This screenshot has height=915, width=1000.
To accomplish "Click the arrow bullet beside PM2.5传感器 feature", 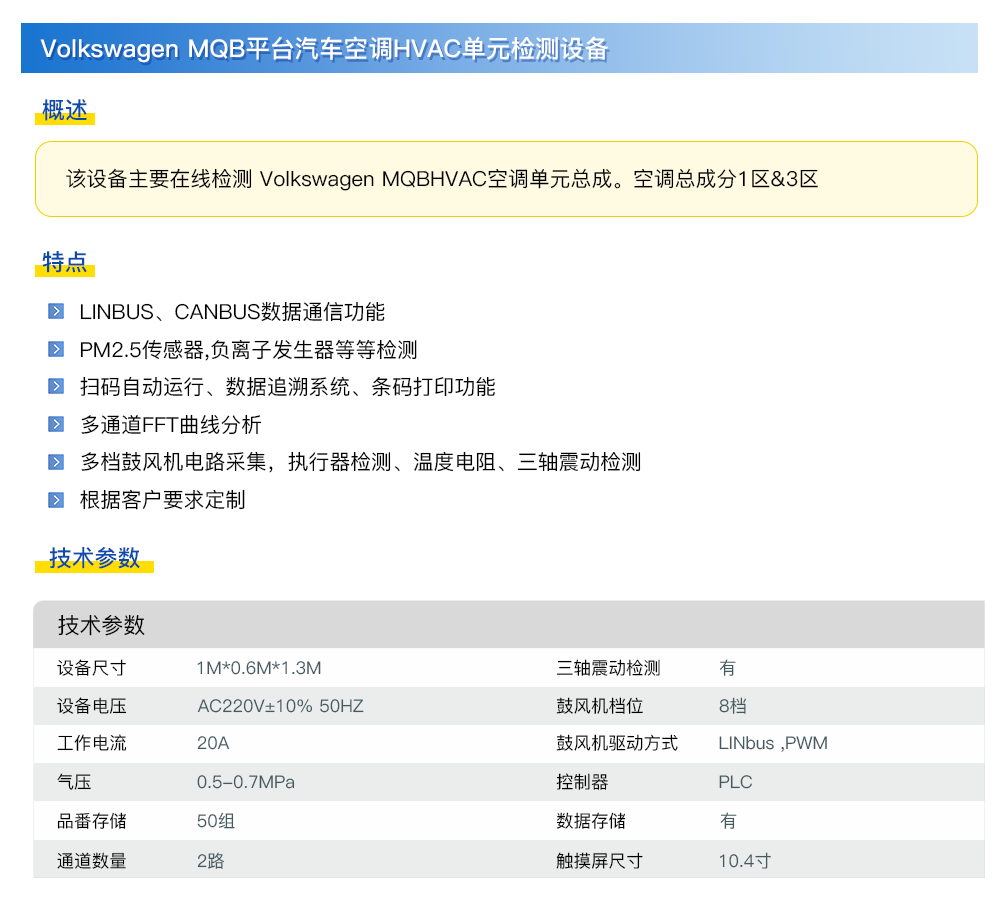I will click(x=56, y=350).
